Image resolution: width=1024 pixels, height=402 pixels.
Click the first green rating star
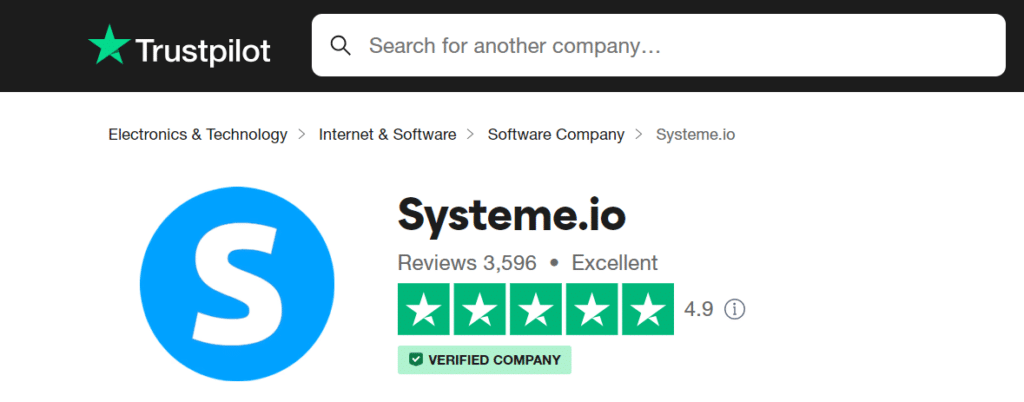(423, 309)
